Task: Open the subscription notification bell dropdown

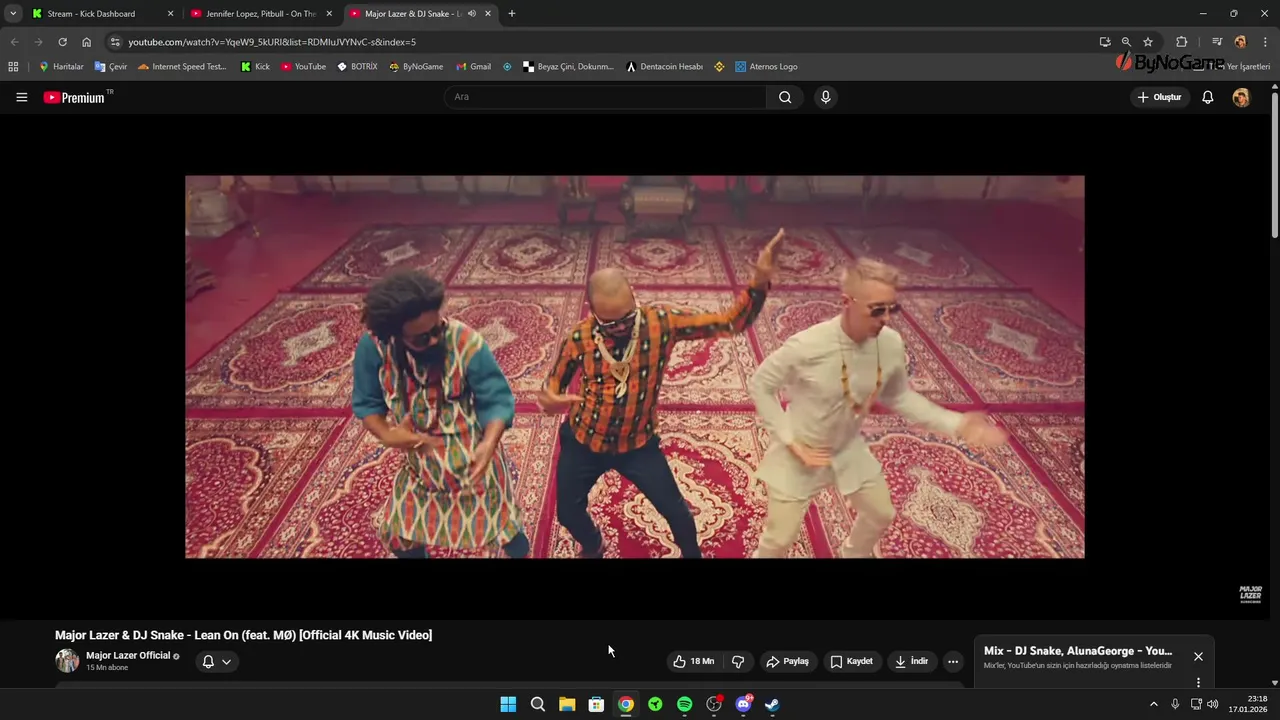Action: (x=217, y=661)
